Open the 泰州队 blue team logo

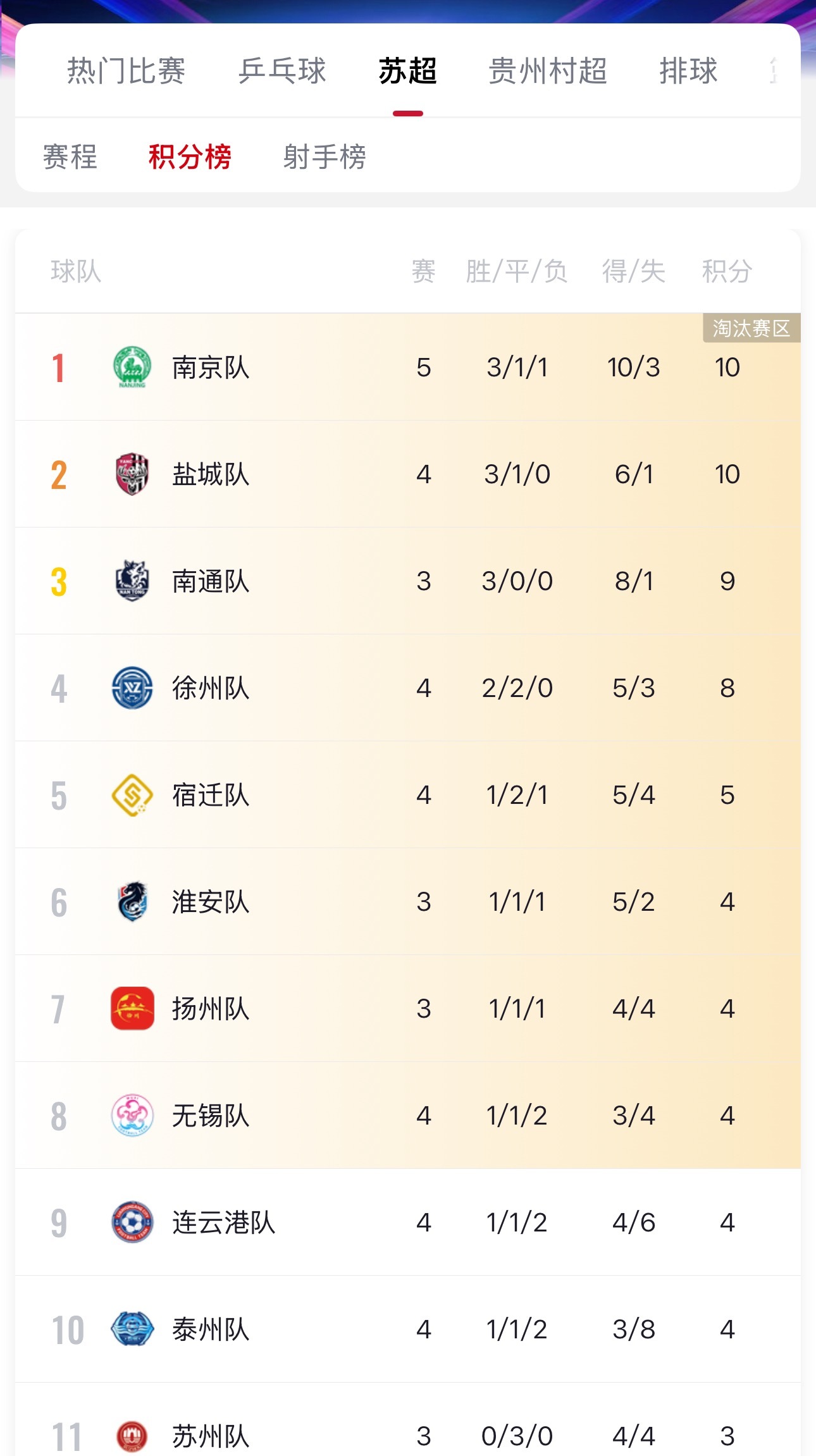(x=132, y=1329)
